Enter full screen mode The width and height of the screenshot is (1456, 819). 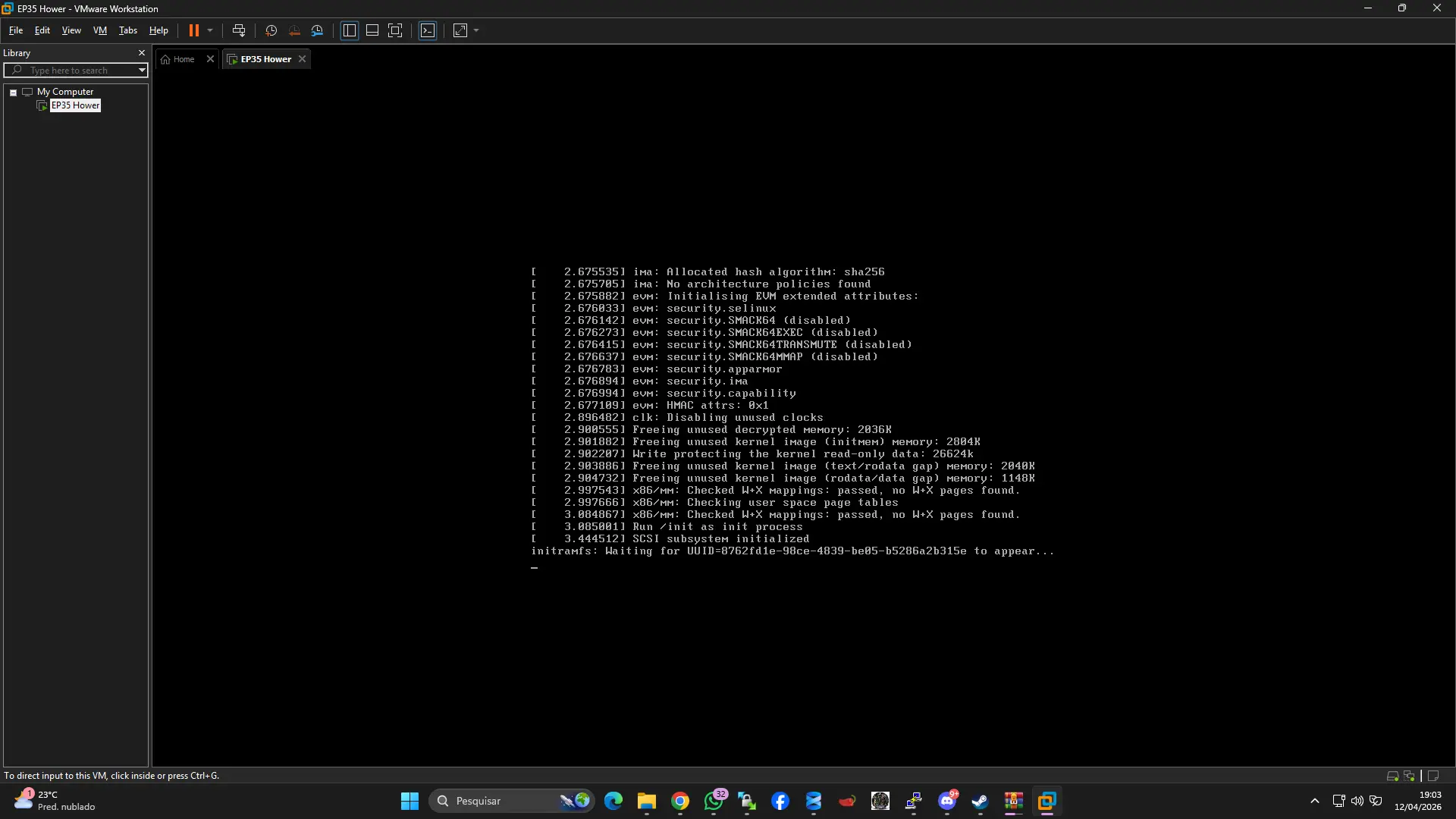(395, 30)
